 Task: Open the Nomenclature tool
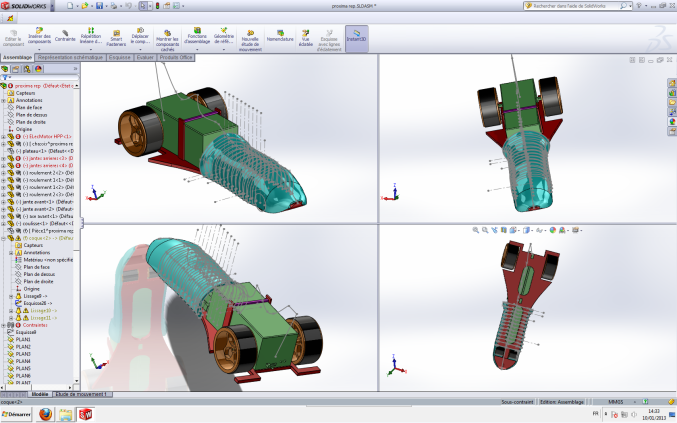(x=280, y=36)
